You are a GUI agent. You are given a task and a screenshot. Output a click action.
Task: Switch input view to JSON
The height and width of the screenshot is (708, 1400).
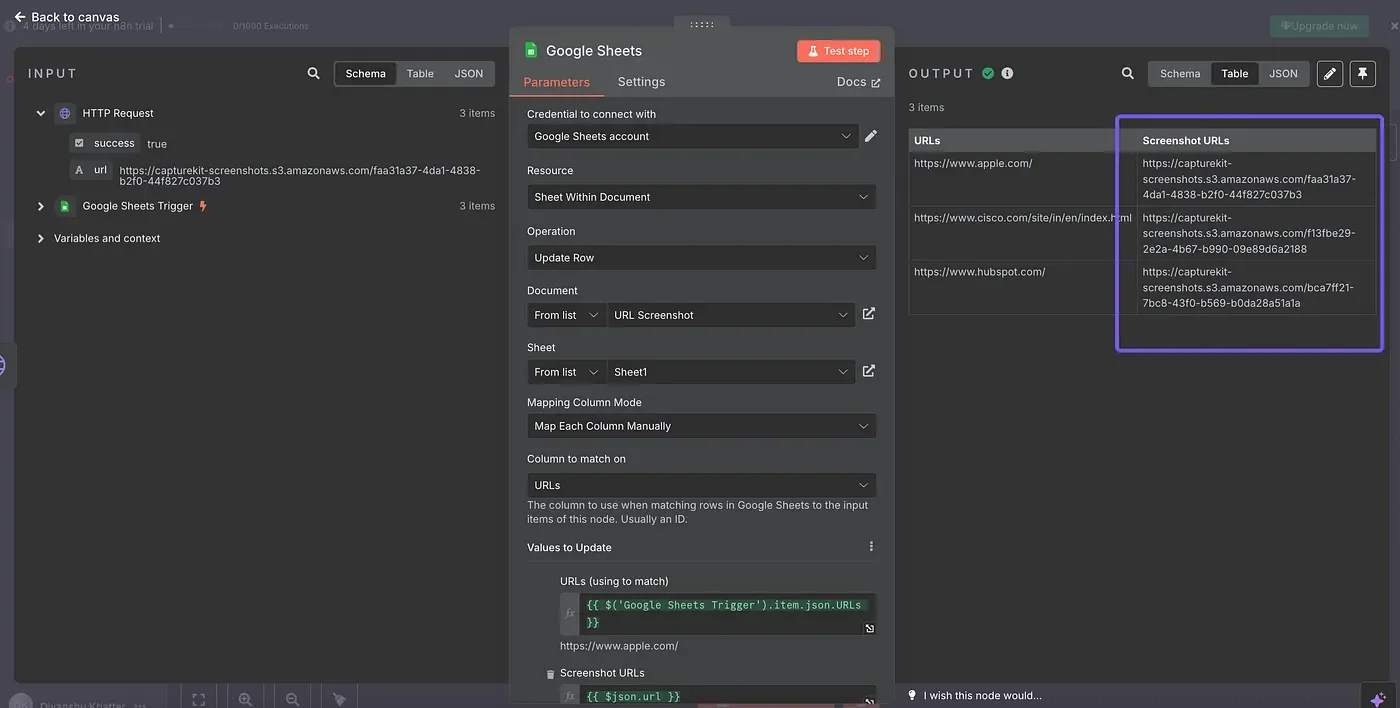468,73
